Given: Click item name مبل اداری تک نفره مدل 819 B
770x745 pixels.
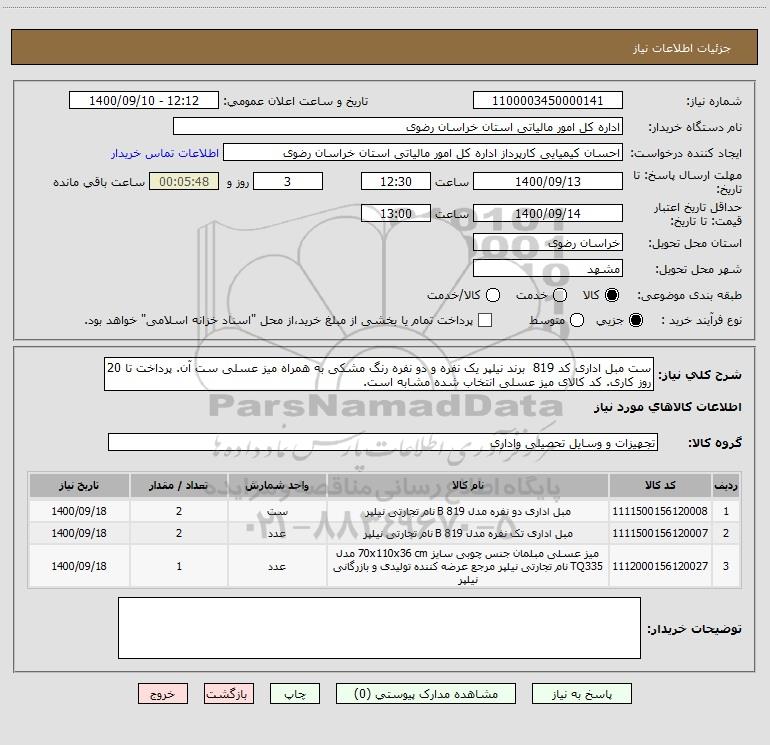Looking at the screenshot, I should pyautogui.click(x=468, y=533).
